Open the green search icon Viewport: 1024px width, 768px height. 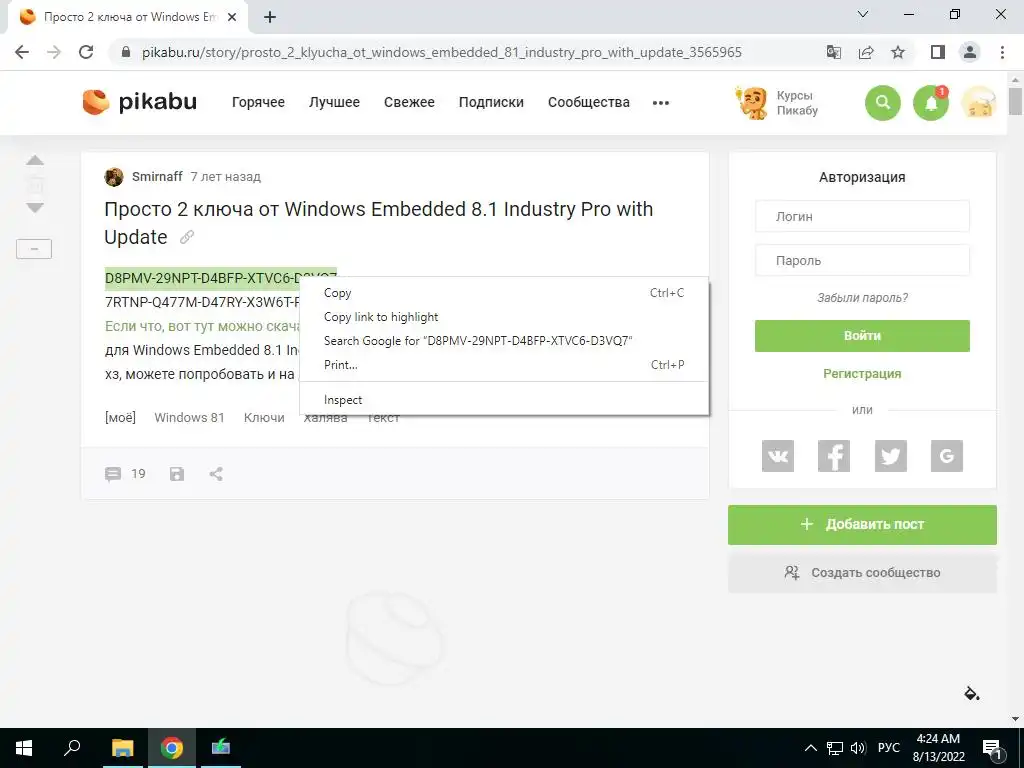pyautogui.click(x=882, y=103)
